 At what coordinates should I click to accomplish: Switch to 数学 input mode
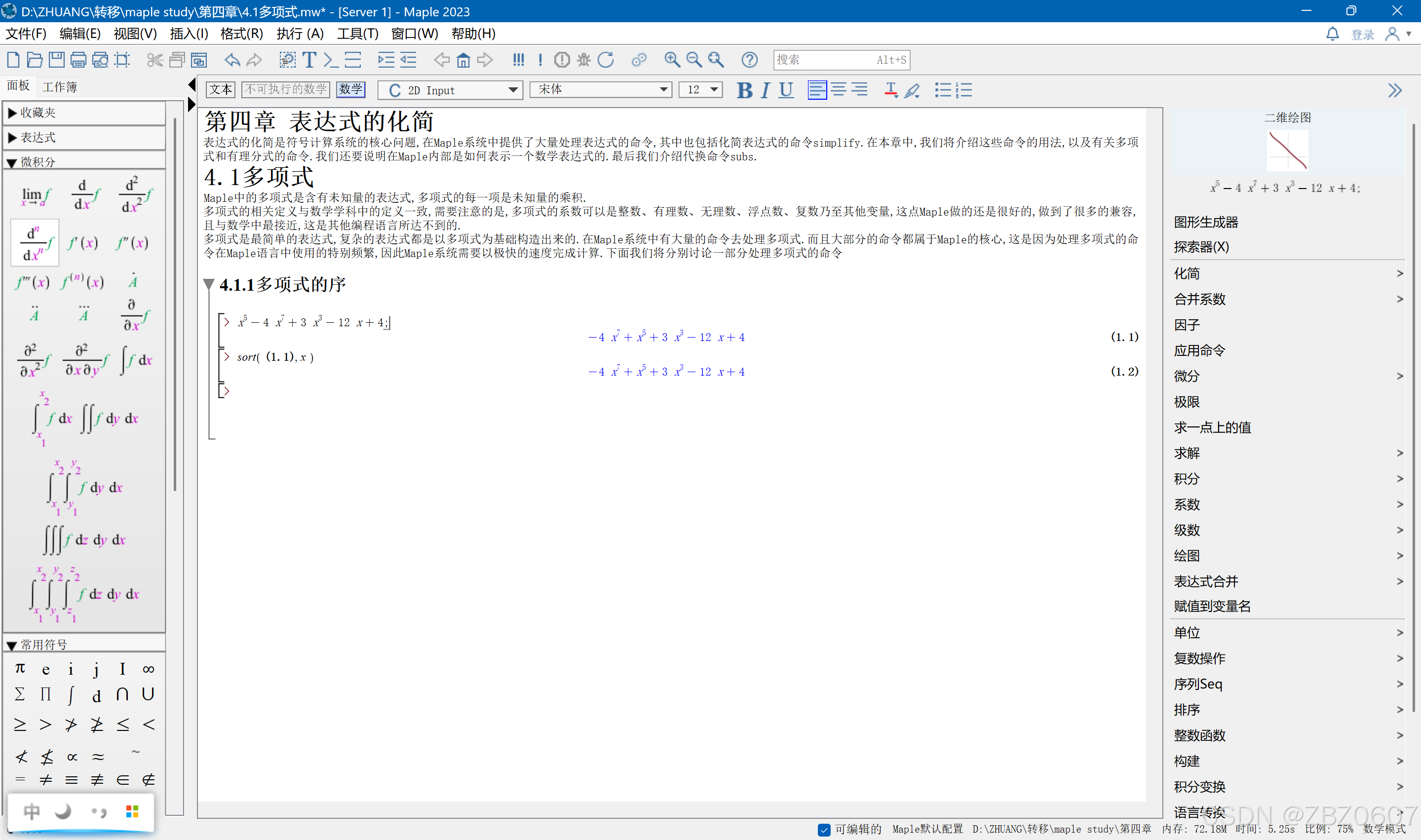coord(350,89)
